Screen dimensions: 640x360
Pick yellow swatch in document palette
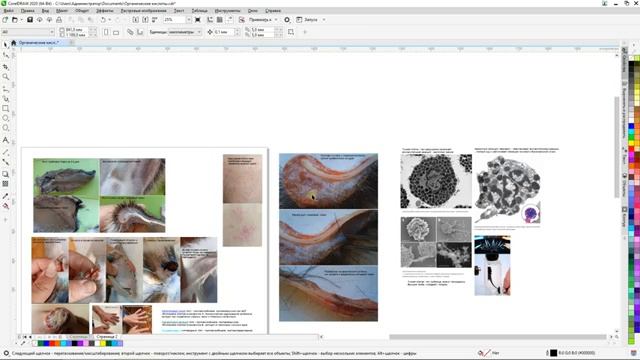[x=103, y=344]
